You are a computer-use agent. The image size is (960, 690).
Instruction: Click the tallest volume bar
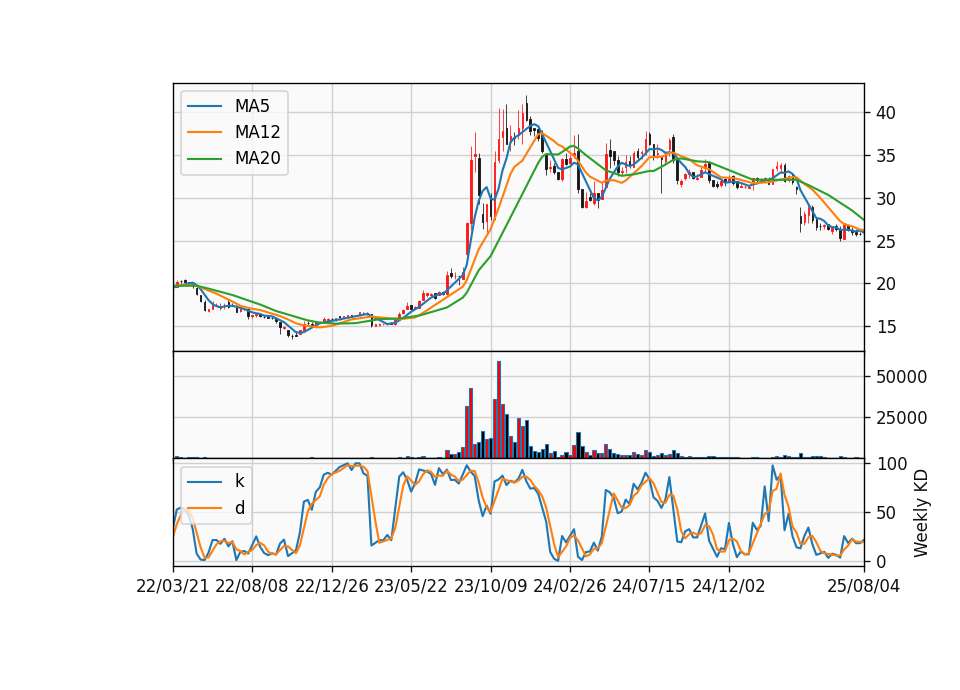coord(499,410)
